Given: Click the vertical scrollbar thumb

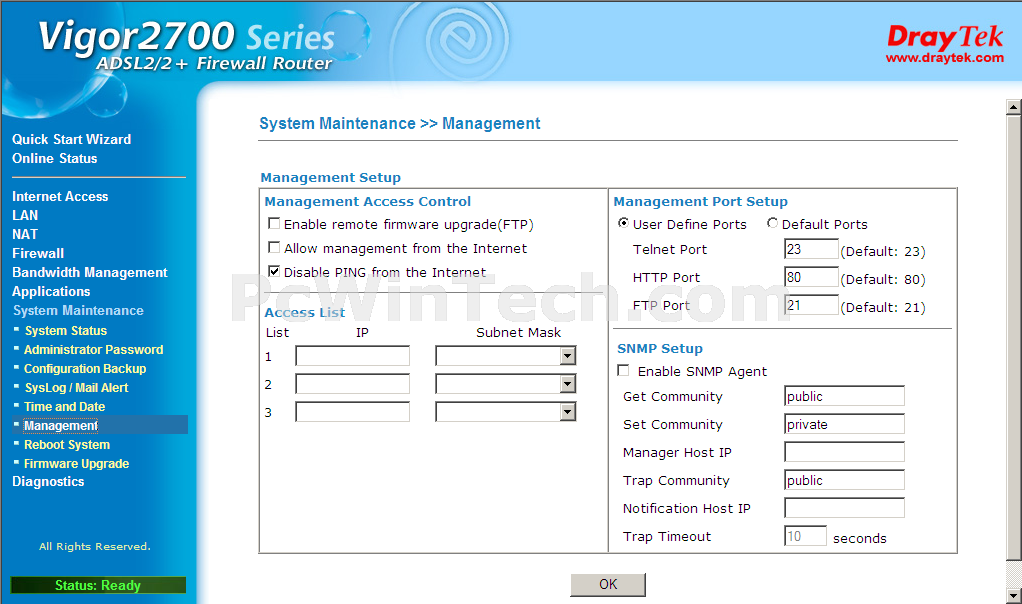Looking at the screenshot, I should point(1014,338).
